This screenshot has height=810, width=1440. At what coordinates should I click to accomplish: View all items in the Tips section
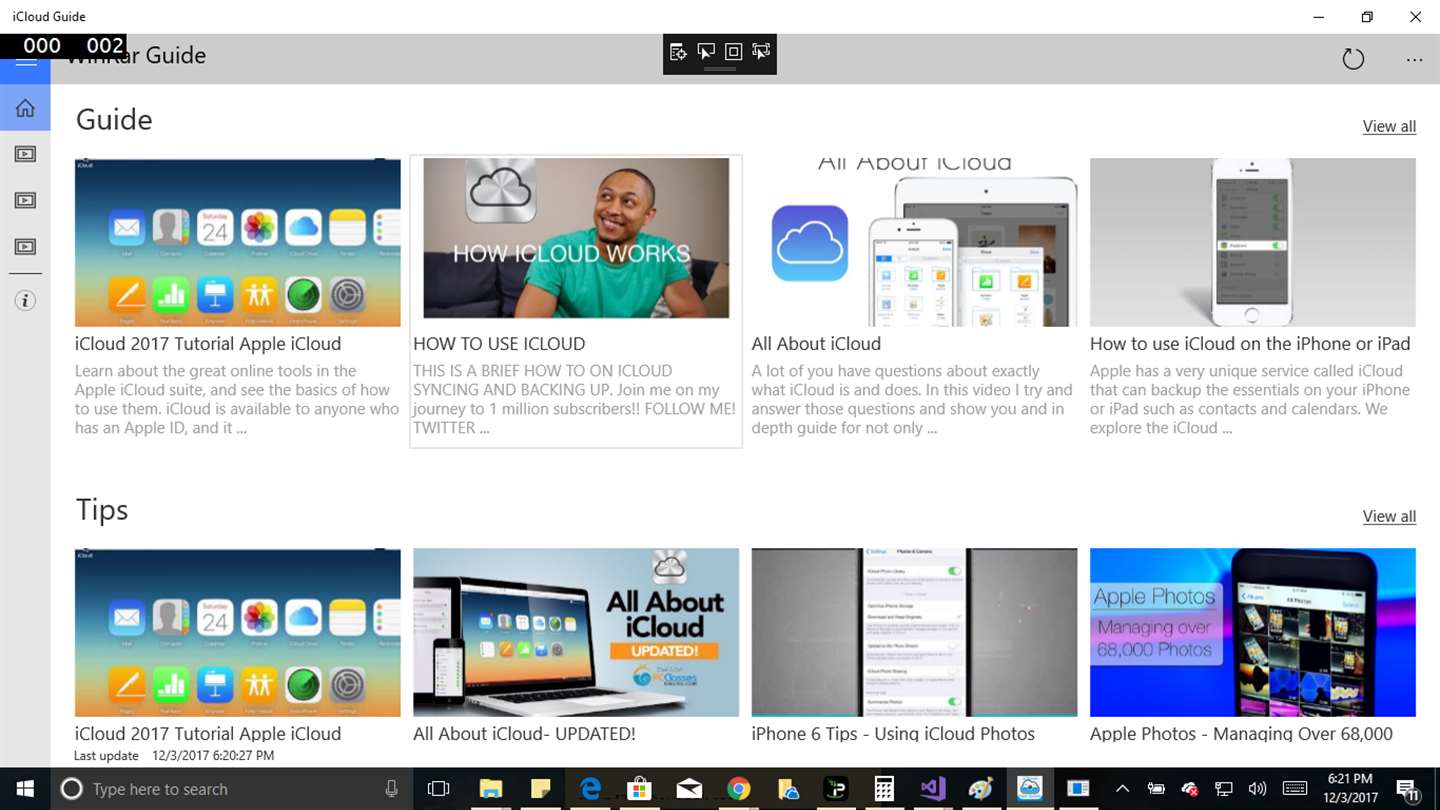(x=1389, y=516)
